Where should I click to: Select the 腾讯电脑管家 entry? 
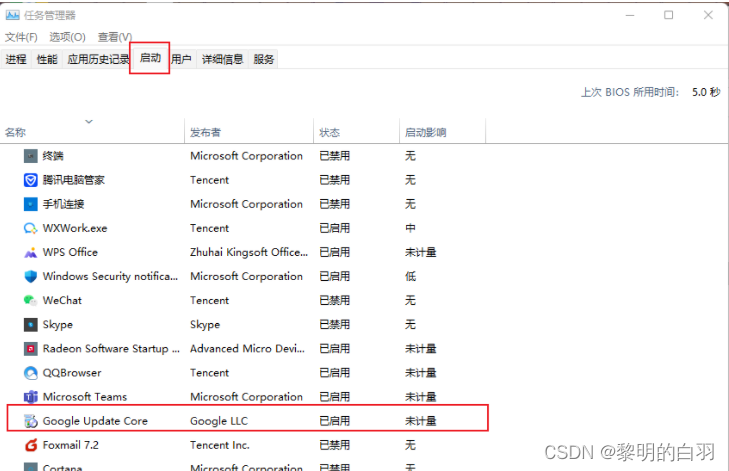tap(74, 180)
